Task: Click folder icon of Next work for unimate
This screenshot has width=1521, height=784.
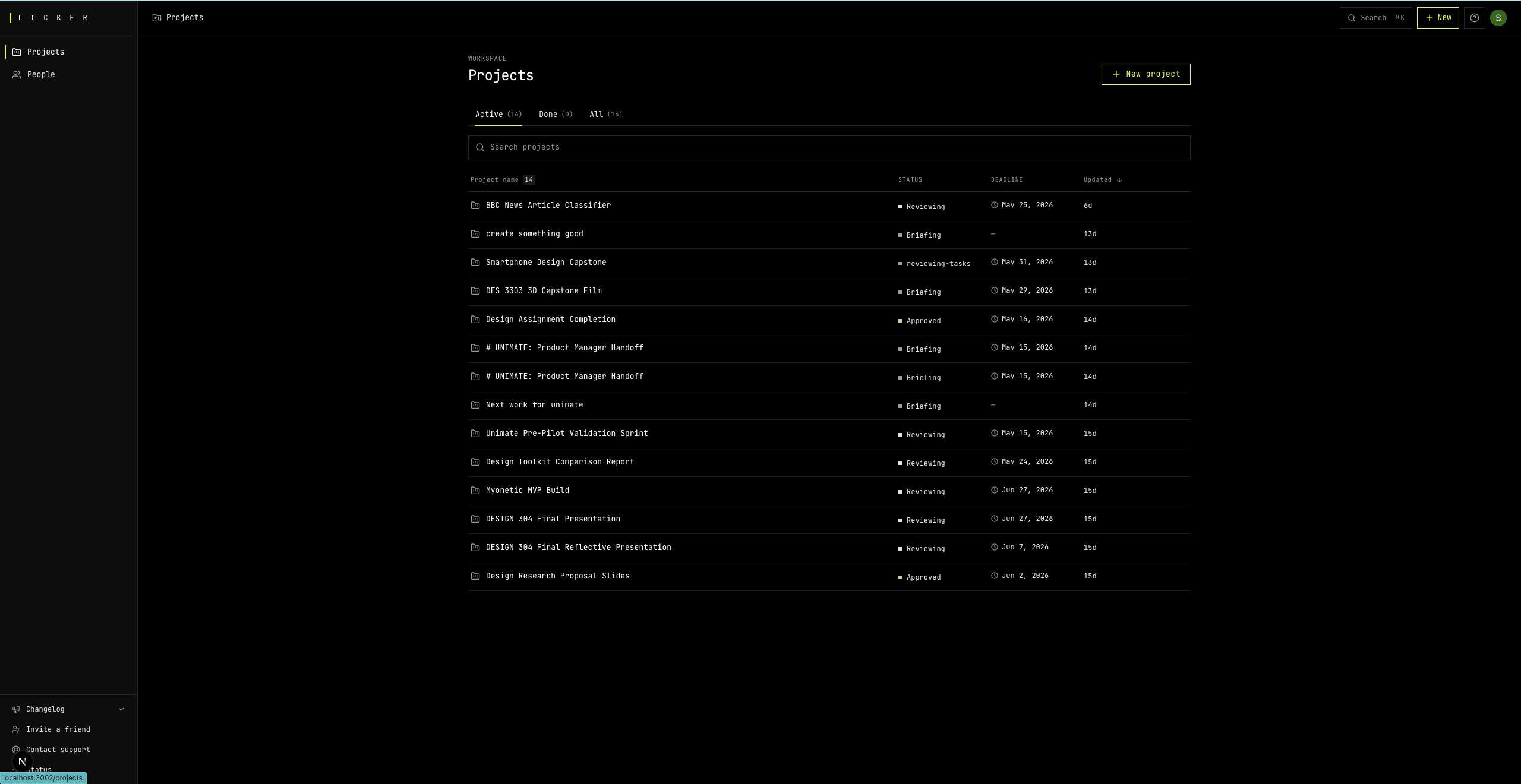Action: 475,405
